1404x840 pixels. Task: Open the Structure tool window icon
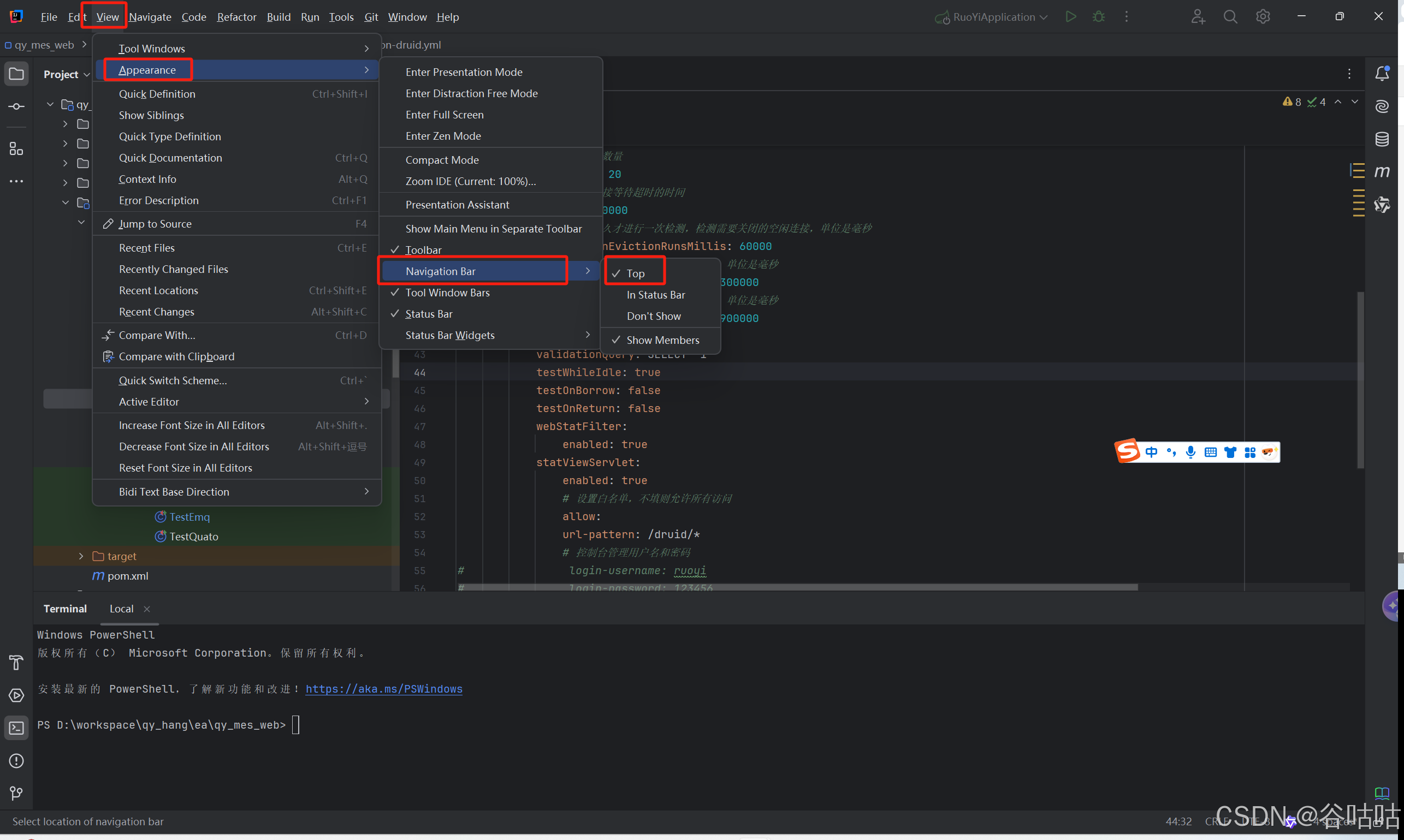coord(16,149)
